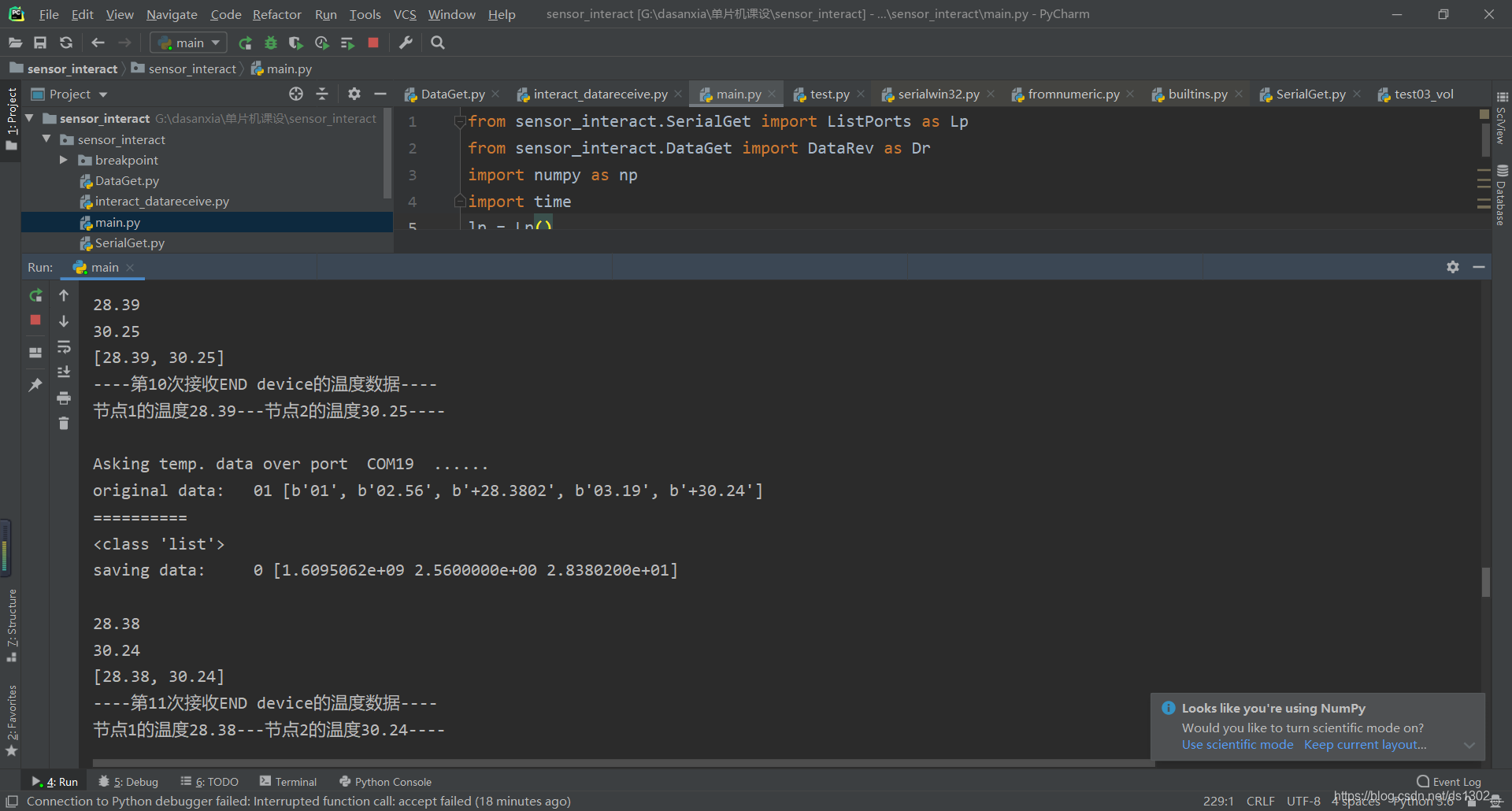Open the Event Log
This screenshot has height=811, width=1512.
pyautogui.click(x=1449, y=782)
